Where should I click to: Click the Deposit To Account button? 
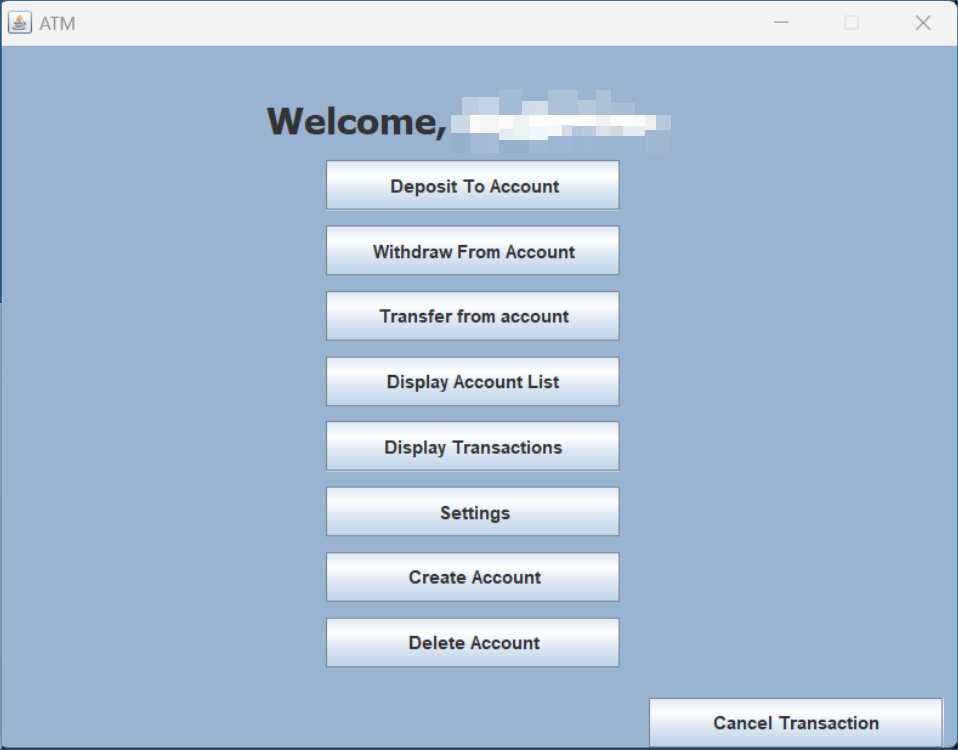point(472,186)
